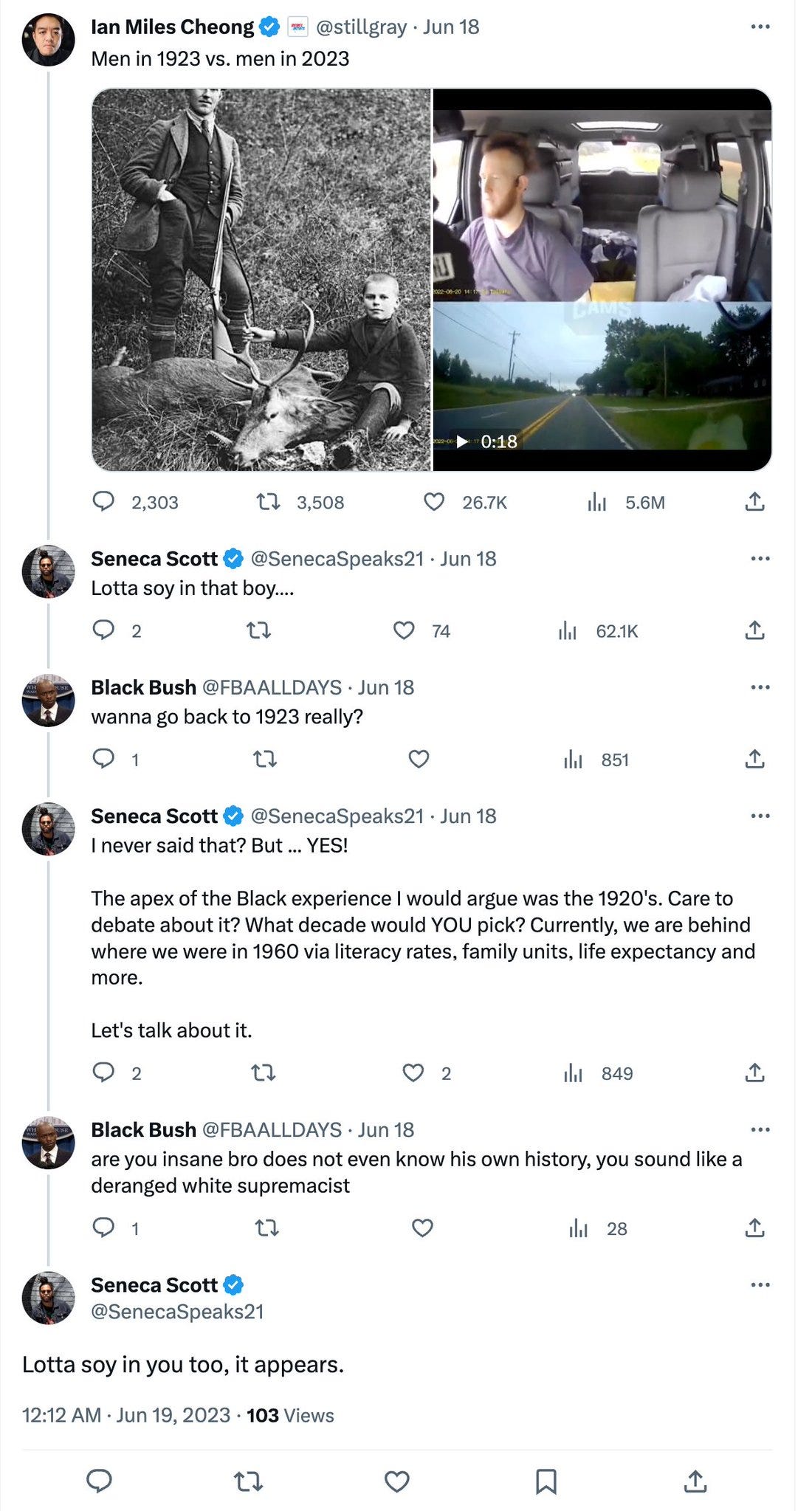
Task: Reply to the "apex of the Black experience" tweet
Action: coord(103,1072)
